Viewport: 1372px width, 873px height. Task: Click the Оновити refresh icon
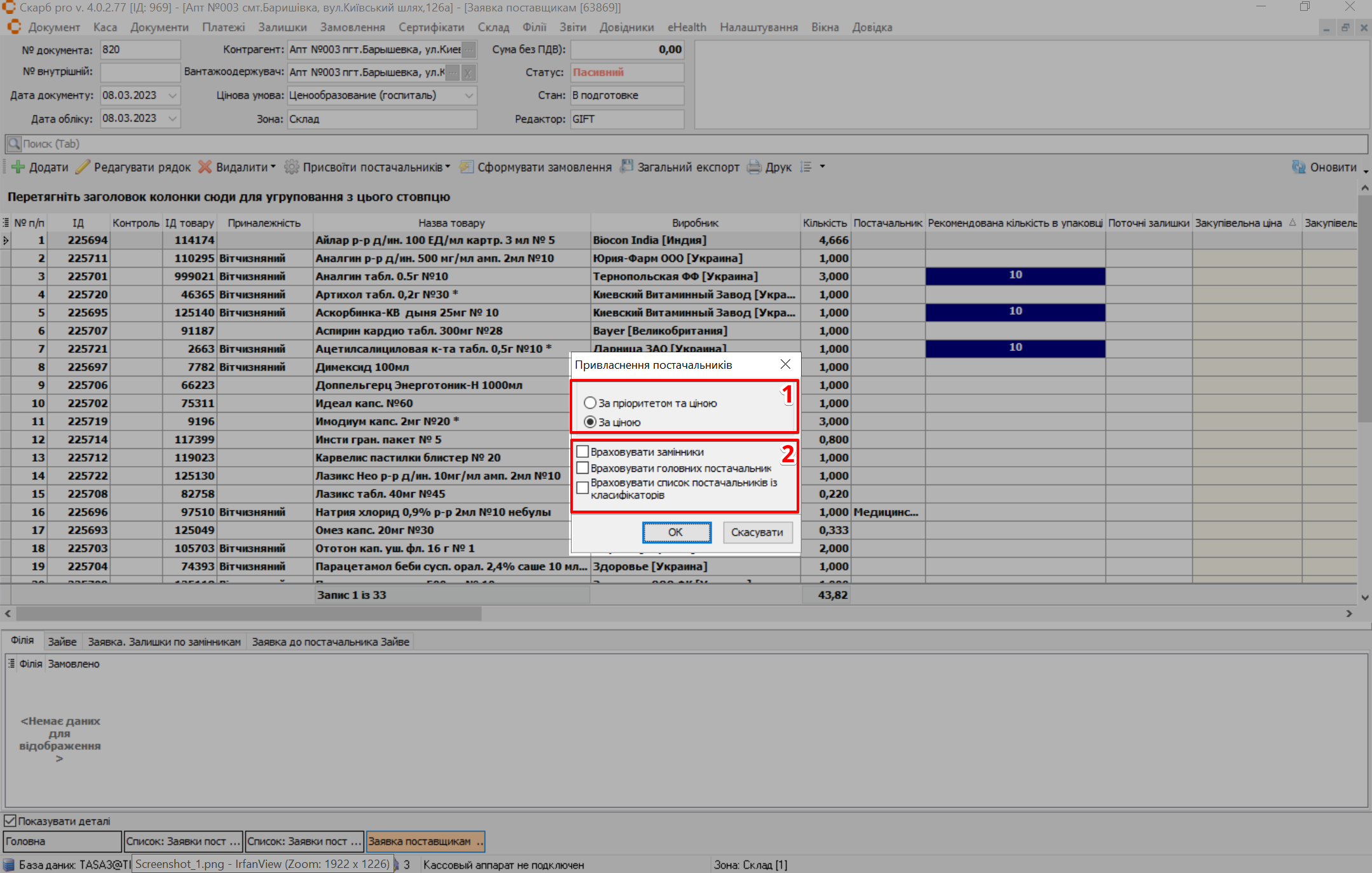(x=1299, y=167)
